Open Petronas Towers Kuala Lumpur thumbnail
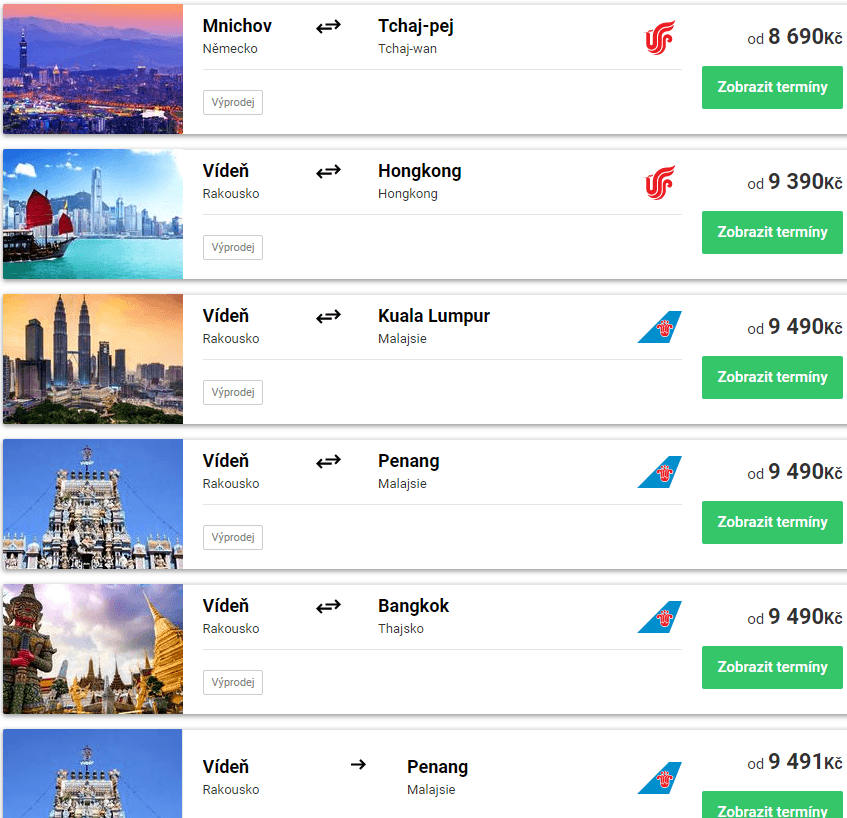The width and height of the screenshot is (847, 818). click(93, 359)
